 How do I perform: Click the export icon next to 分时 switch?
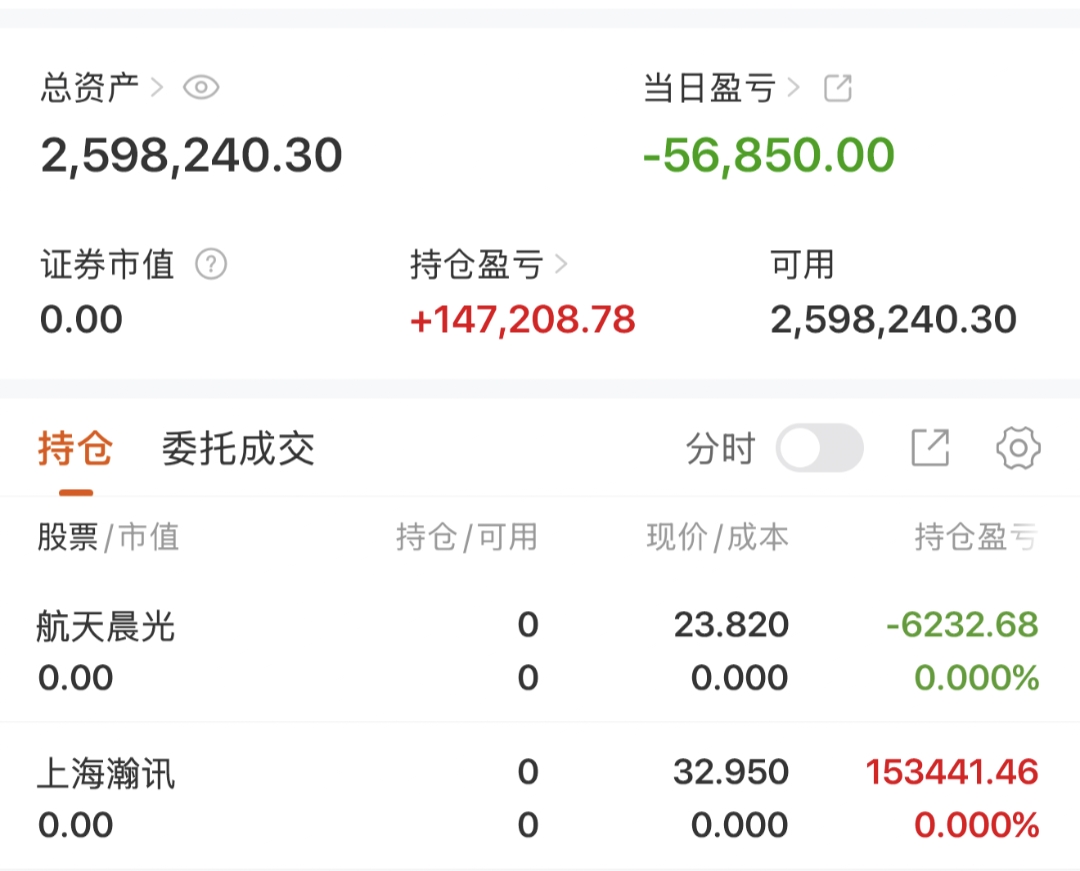pos(930,448)
